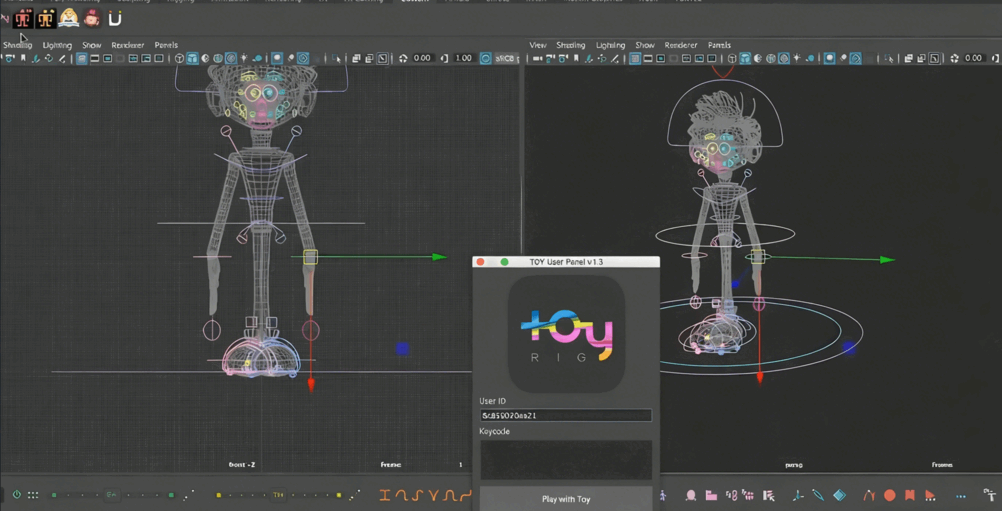Open Shading menu in persp view panel
This screenshot has width=1002, height=511.
571,45
